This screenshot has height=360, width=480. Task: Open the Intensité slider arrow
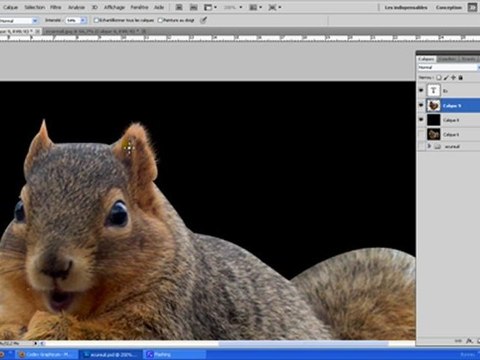[83, 21]
